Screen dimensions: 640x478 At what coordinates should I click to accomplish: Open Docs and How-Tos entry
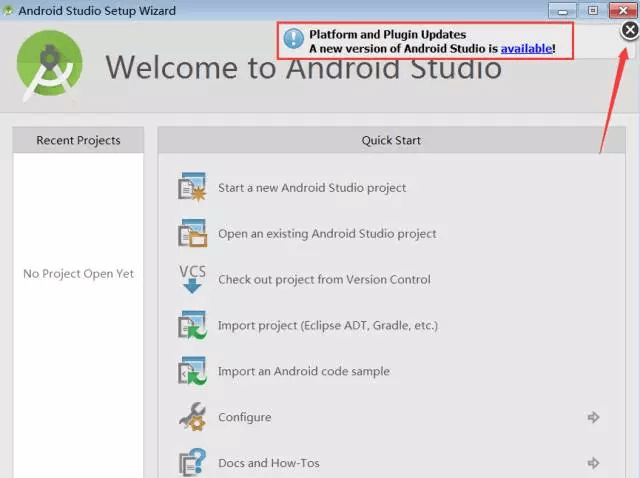click(x=269, y=463)
